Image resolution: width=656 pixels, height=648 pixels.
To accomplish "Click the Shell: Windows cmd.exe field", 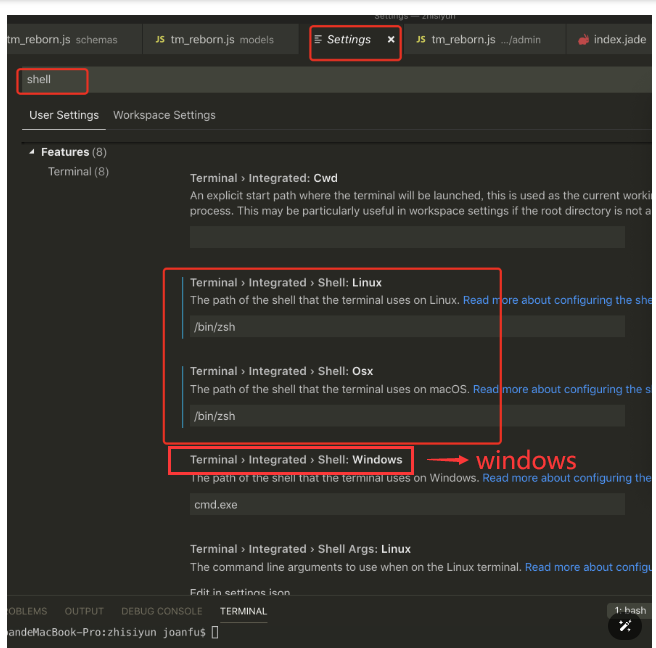I will (407, 504).
